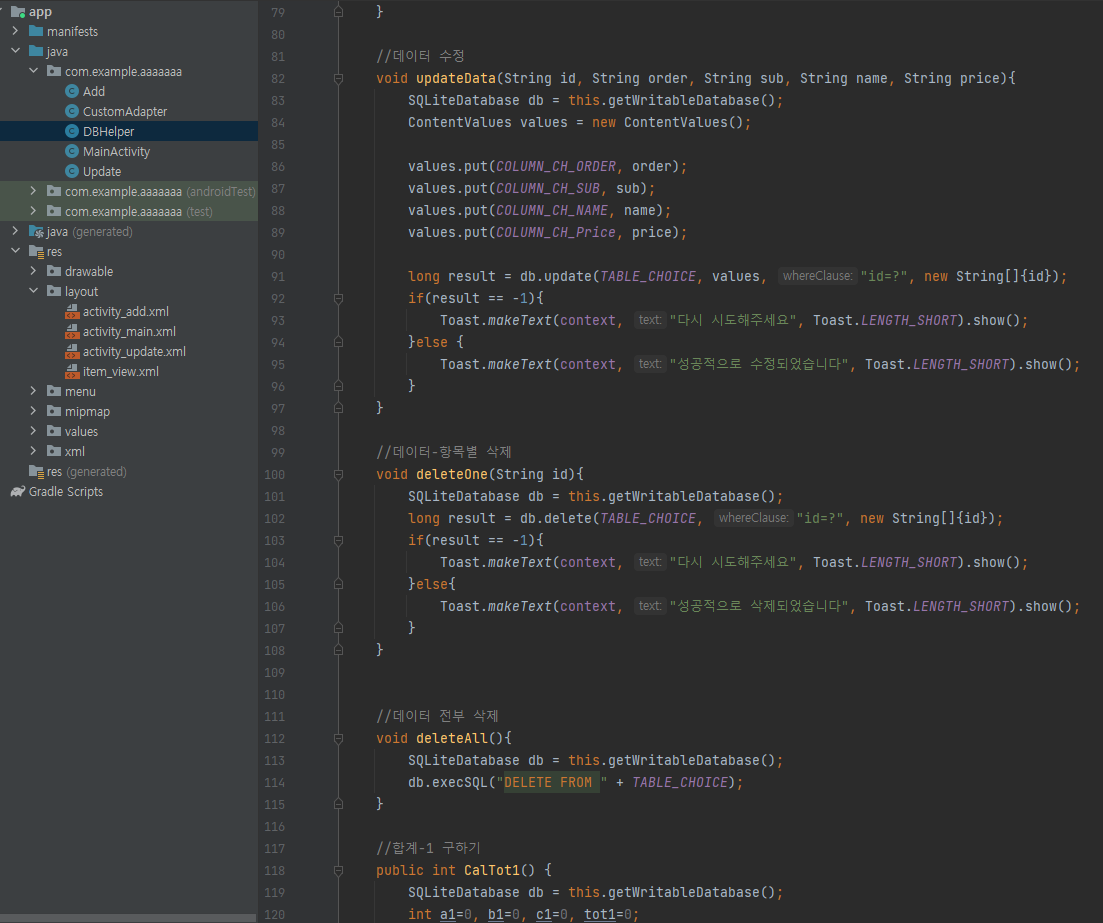Open activity_main.xml layout file
Viewport: 1103px width, 923px height.
[129, 331]
